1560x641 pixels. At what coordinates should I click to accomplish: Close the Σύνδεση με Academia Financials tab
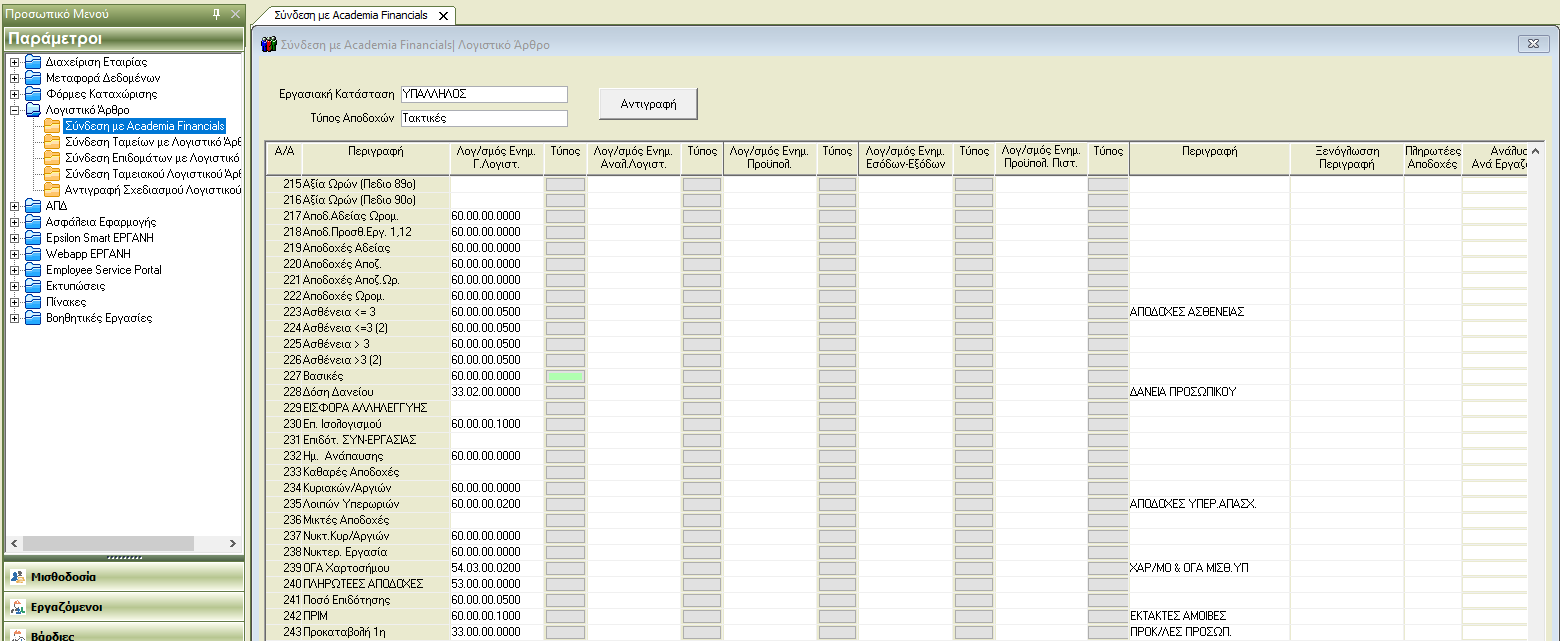[x=443, y=16]
